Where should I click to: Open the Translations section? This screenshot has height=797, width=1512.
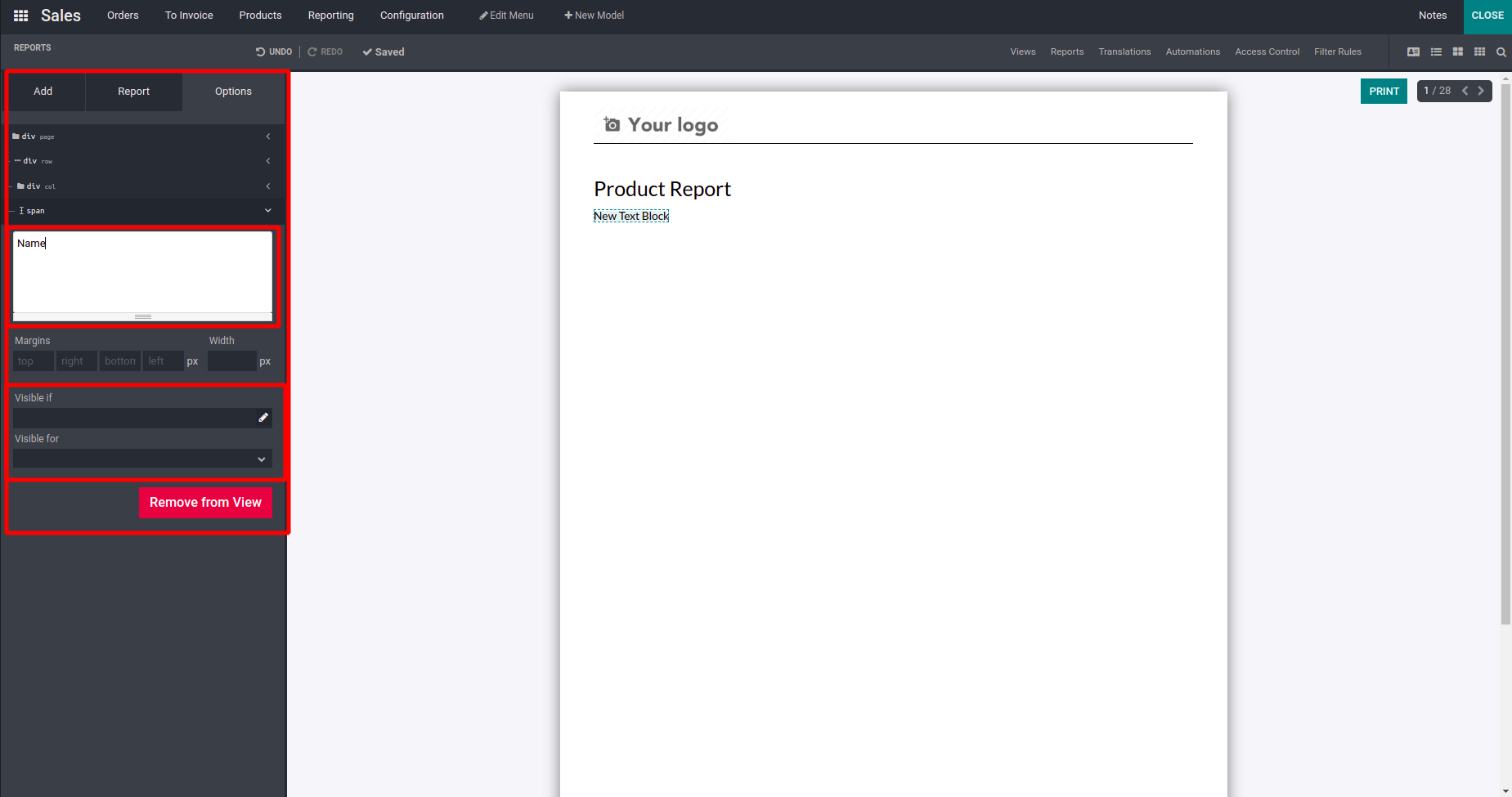1124,51
